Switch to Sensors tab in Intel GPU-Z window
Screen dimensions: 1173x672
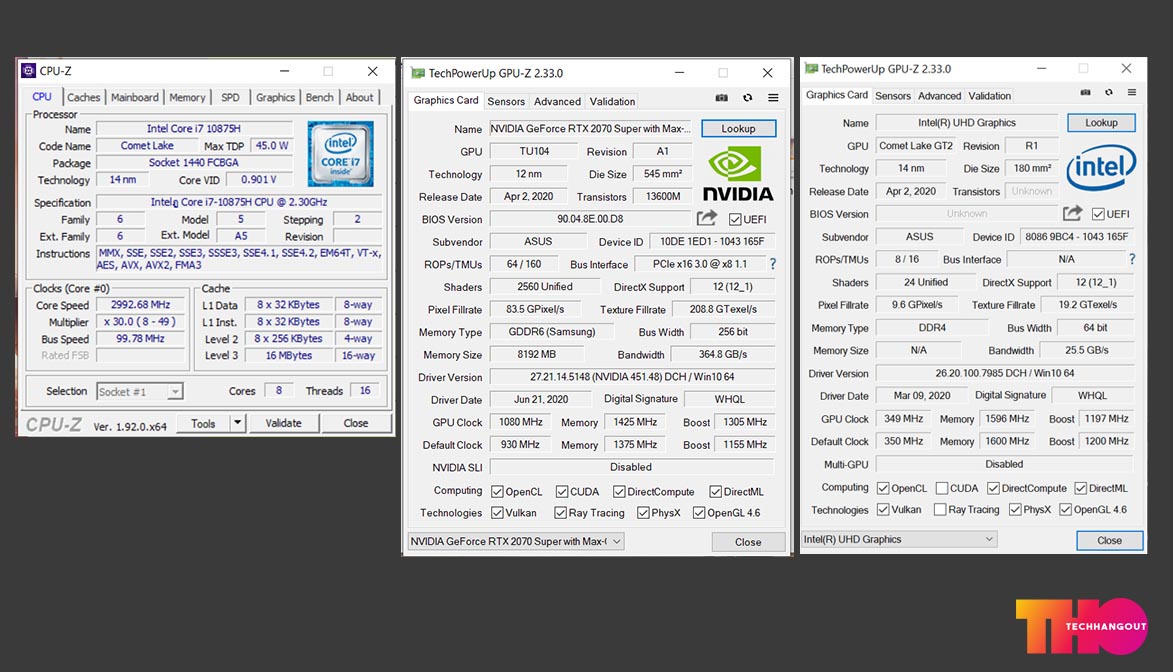(x=893, y=96)
